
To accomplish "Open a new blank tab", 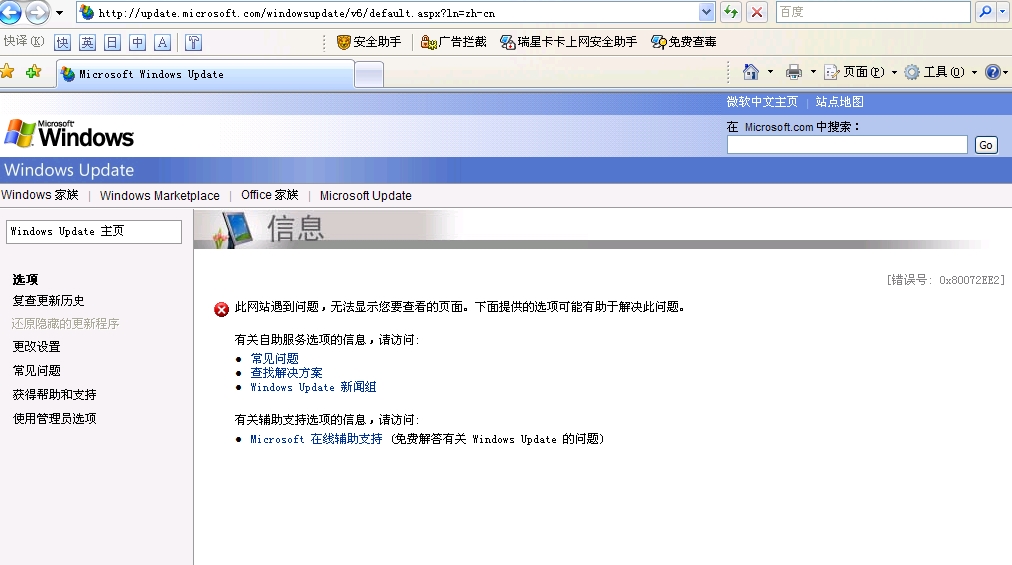I will pyautogui.click(x=369, y=75).
